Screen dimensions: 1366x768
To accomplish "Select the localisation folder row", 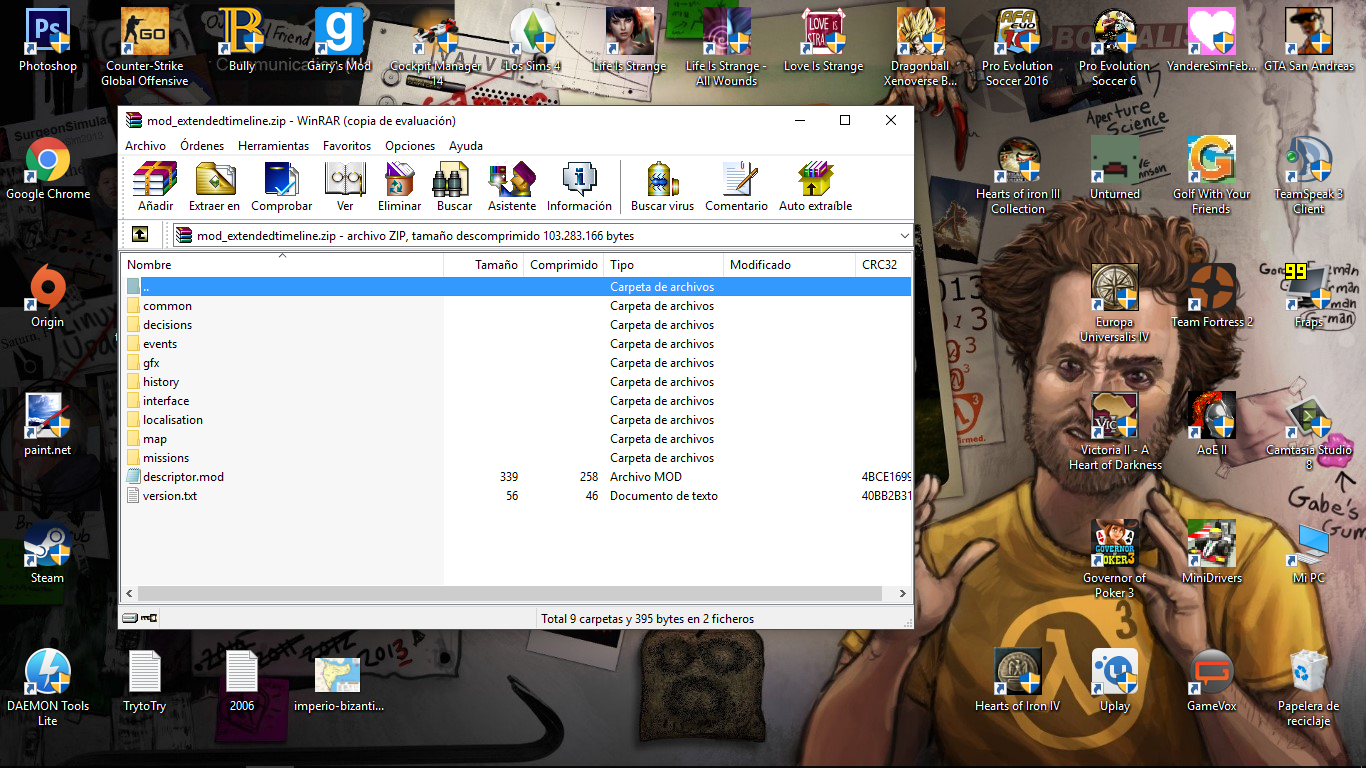I will tap(517, 420).
